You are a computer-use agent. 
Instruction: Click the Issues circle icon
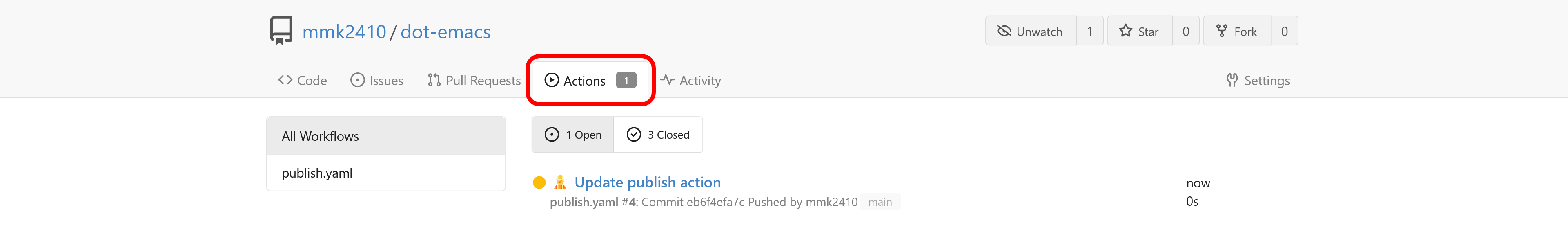tap(357, 80)
